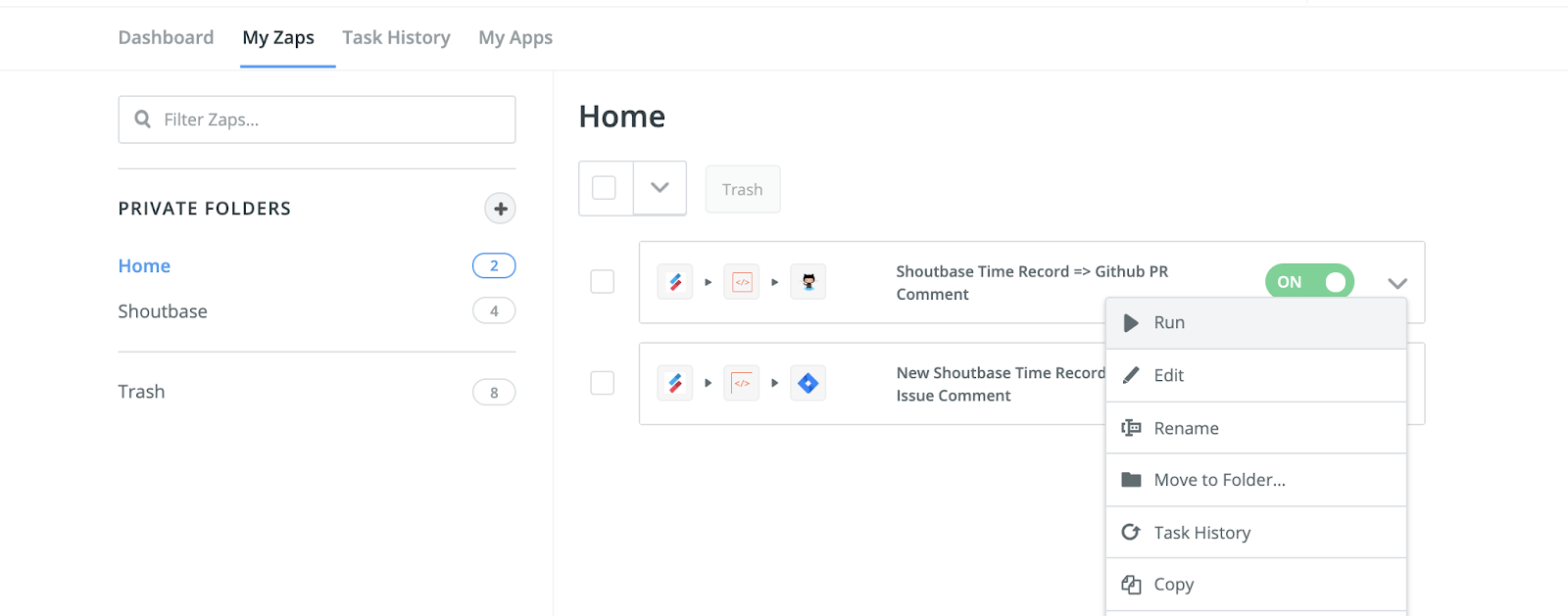Click the PRIVATE FOLDERS heading

pos(205,209)
